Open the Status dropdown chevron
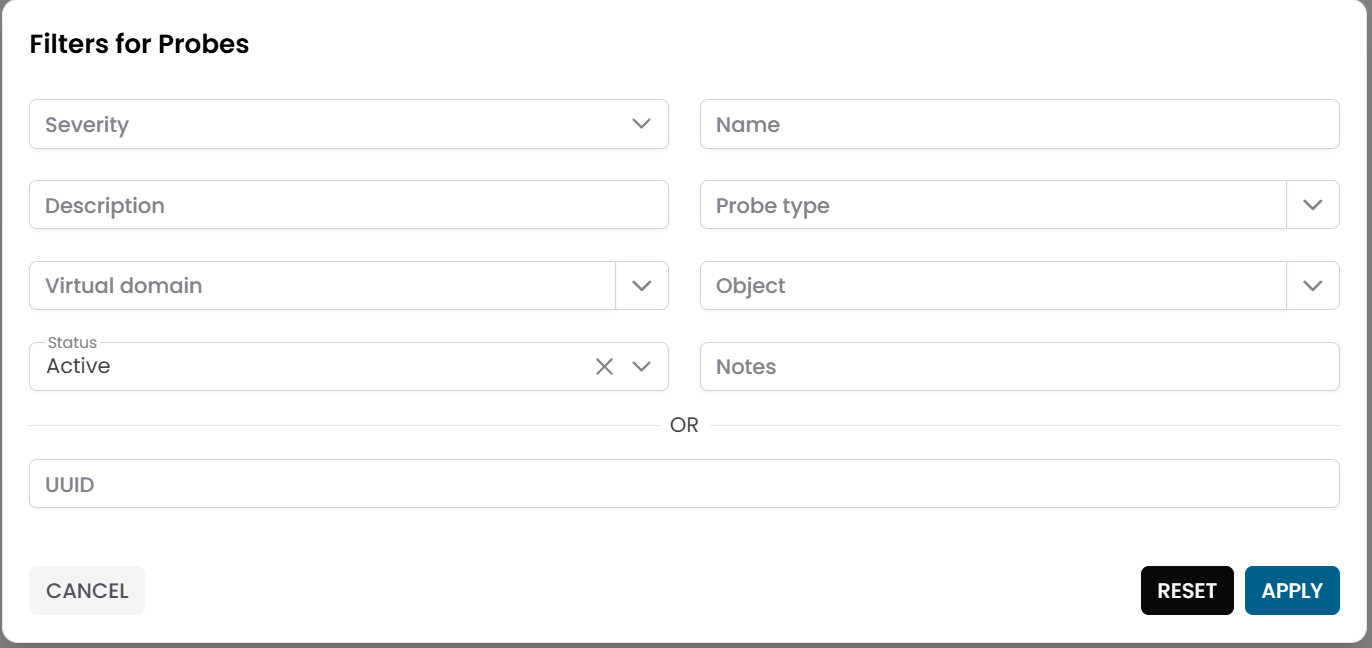The width and height of the screenshot is (1372, 648). tap(642, 367)
